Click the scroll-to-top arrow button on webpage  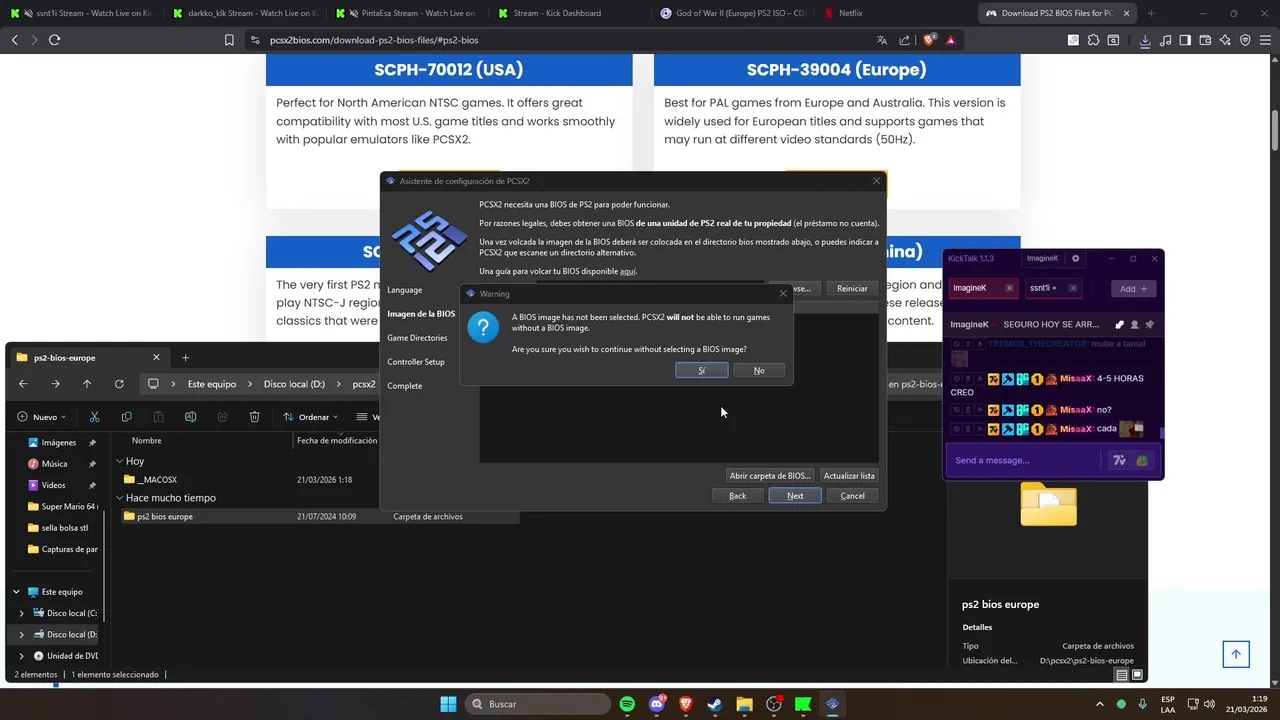1236,654
